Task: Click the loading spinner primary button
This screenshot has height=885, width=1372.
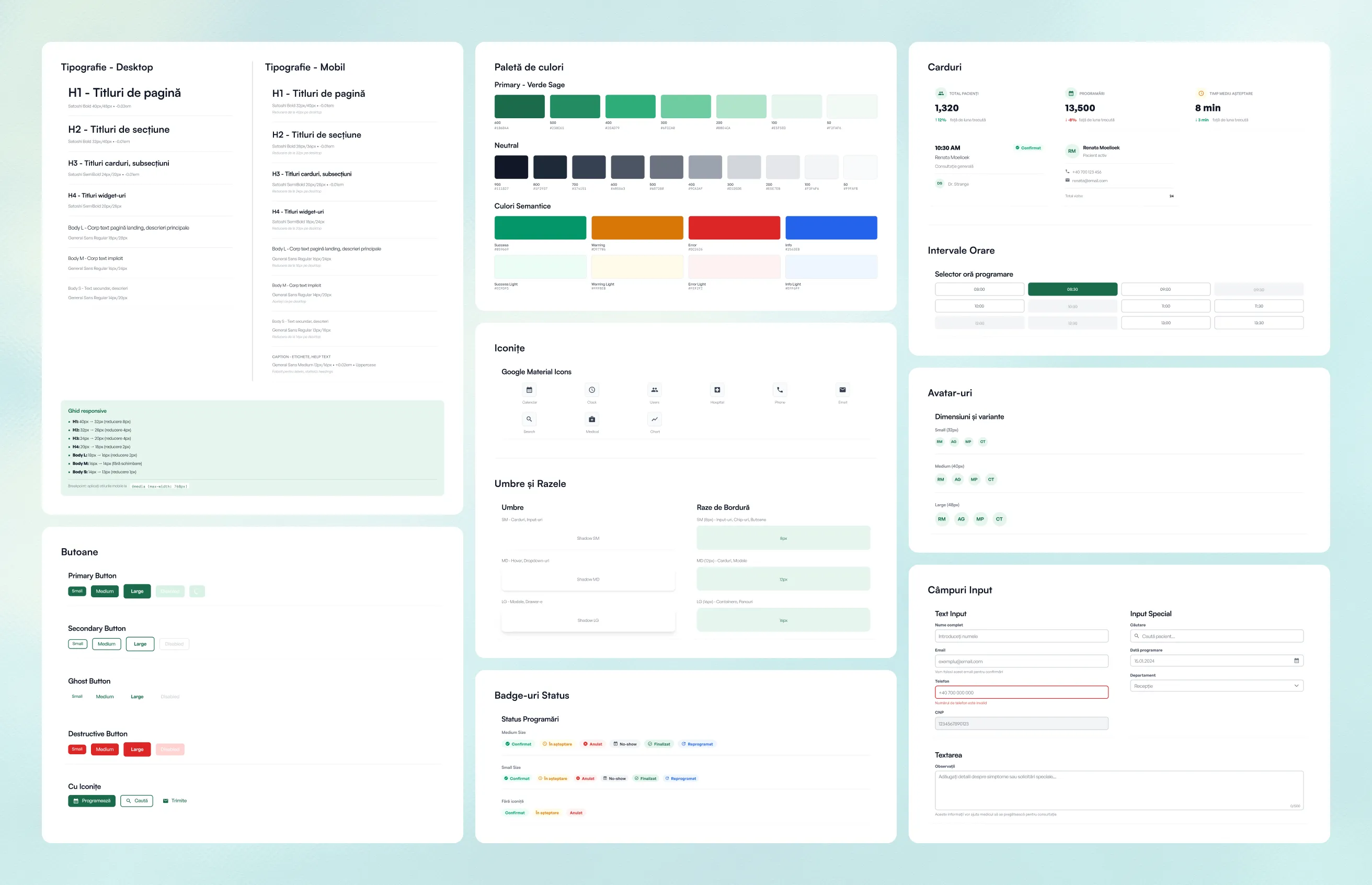Action: coord(197,591)
